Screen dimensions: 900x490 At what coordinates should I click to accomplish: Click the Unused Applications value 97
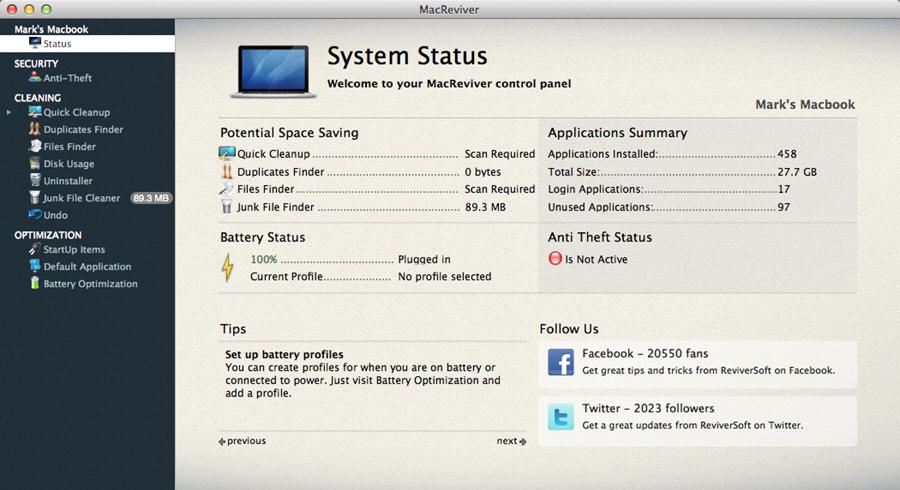783,207
